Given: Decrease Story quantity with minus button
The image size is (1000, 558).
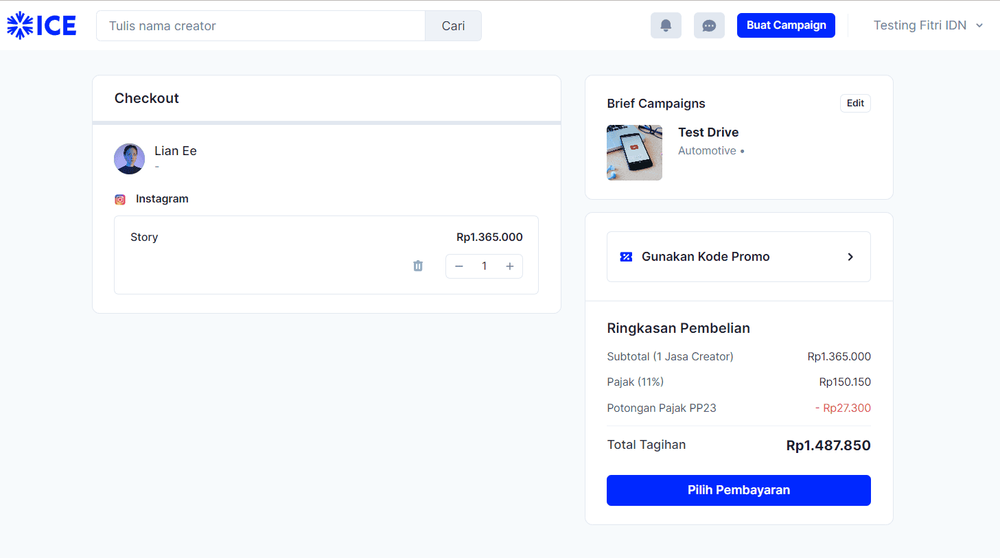Looking at the screenshot, I should point(459,266).
